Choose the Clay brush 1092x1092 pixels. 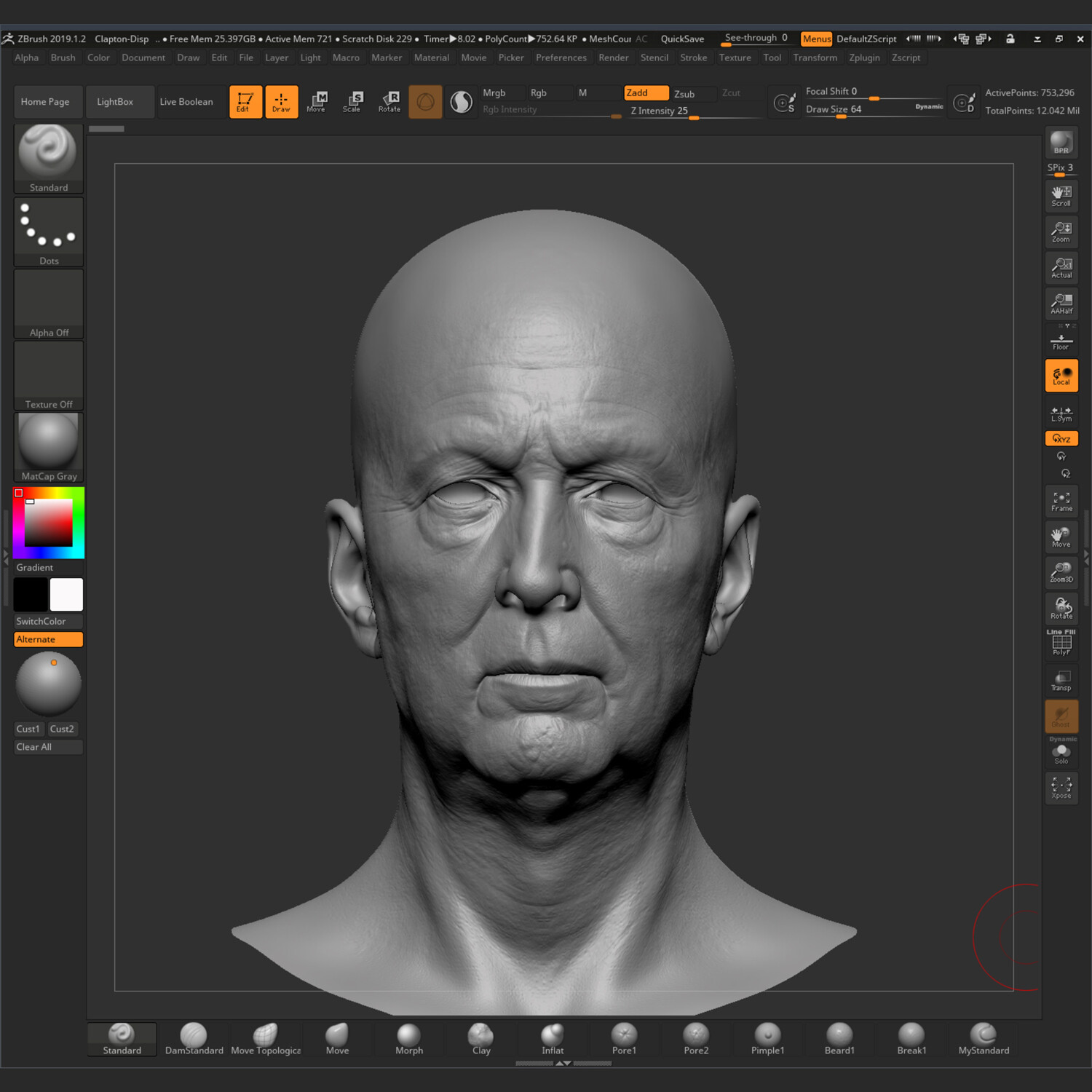click(x=480, y=1039)
